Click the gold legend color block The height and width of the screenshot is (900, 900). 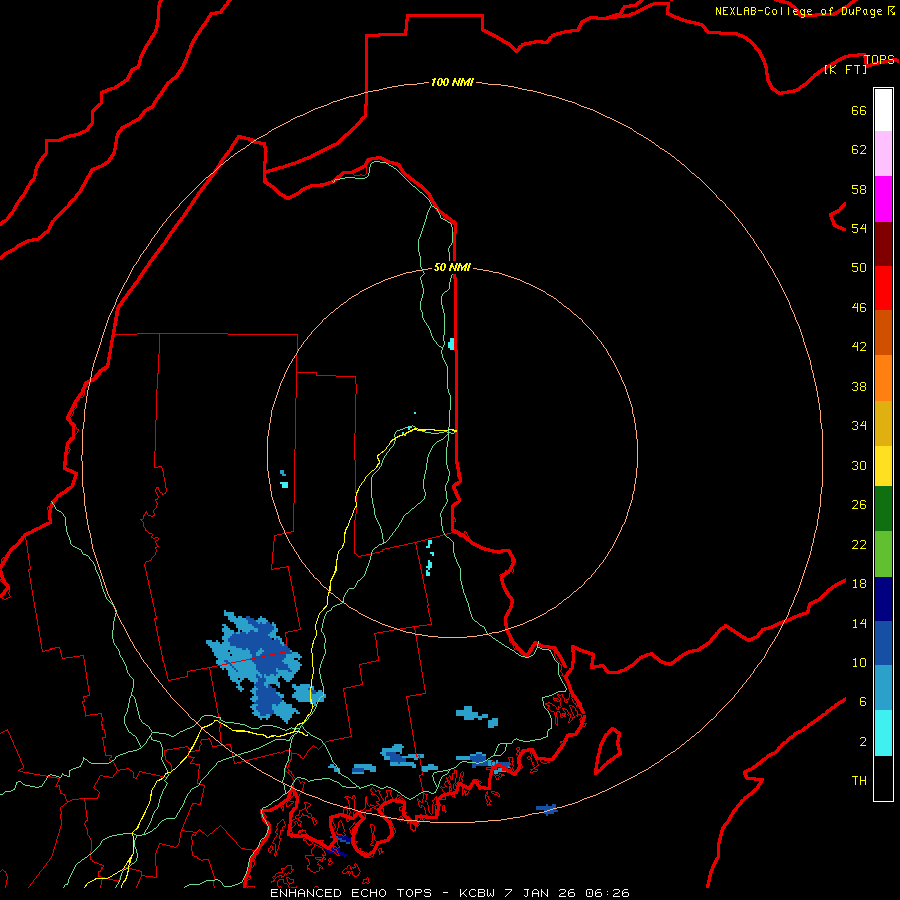(883, 423)
